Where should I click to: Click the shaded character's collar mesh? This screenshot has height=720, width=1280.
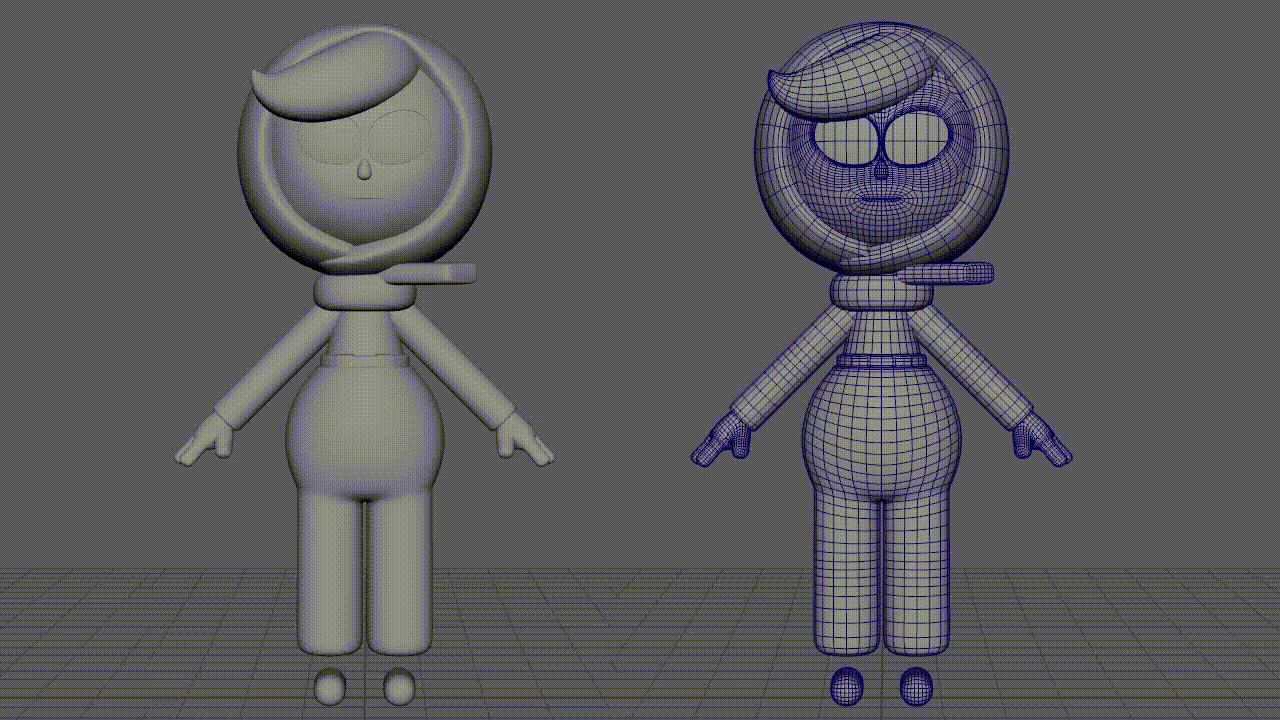click(360, 290)
